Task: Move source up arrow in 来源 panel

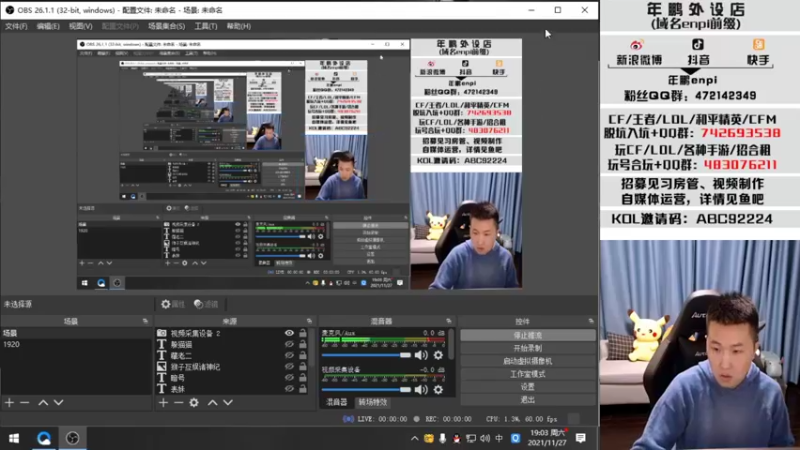Action: tap(213, 403)
